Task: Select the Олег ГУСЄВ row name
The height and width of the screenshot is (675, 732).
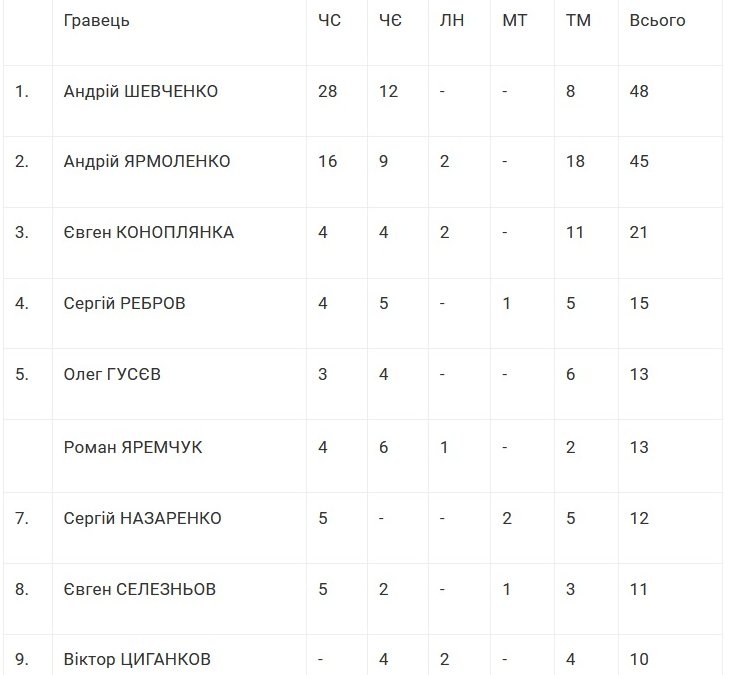Action: pyautogui.click(x=112, y=374)
